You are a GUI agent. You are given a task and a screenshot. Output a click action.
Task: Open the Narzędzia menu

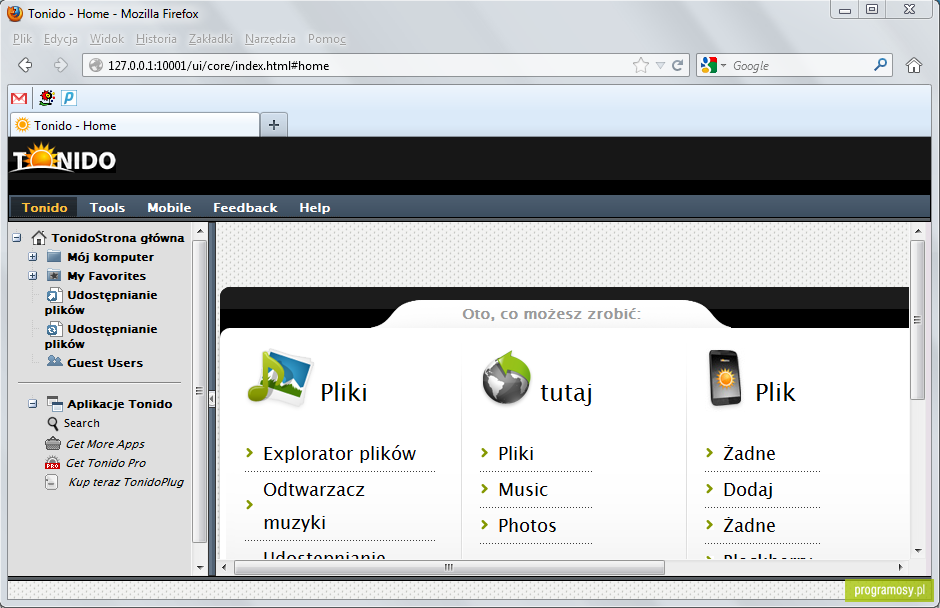tap(270, 39)
